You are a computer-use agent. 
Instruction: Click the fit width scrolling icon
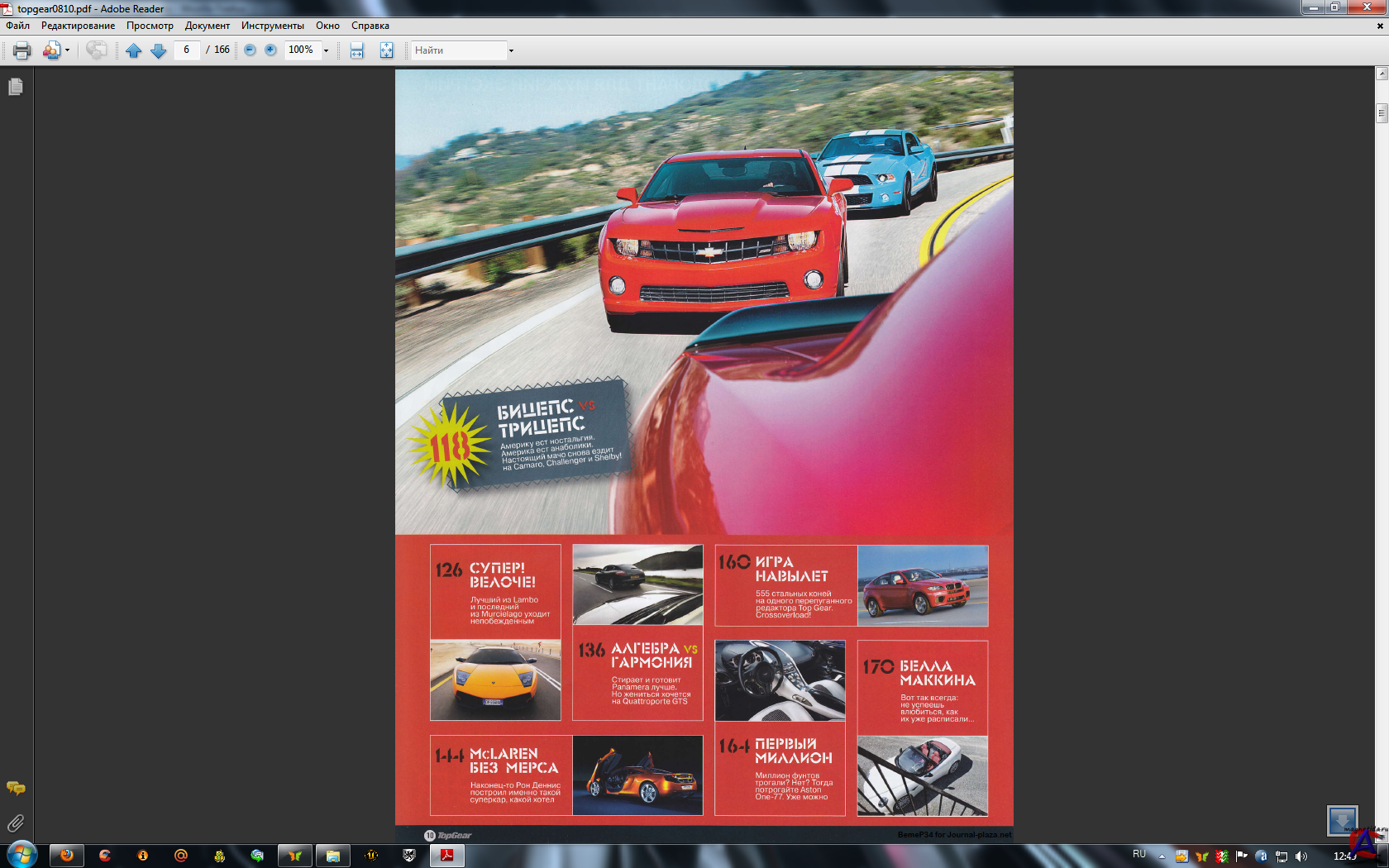(x=357, y=50)
